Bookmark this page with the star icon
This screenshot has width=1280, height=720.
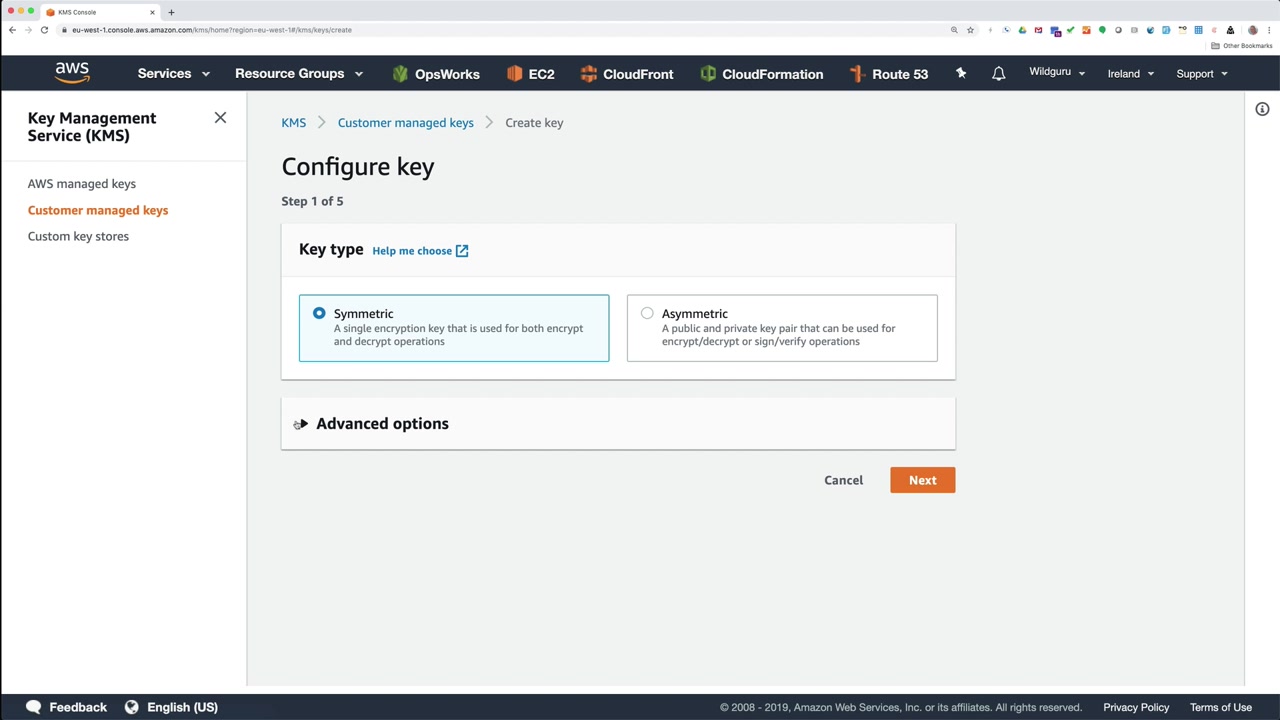pos(970,30)
